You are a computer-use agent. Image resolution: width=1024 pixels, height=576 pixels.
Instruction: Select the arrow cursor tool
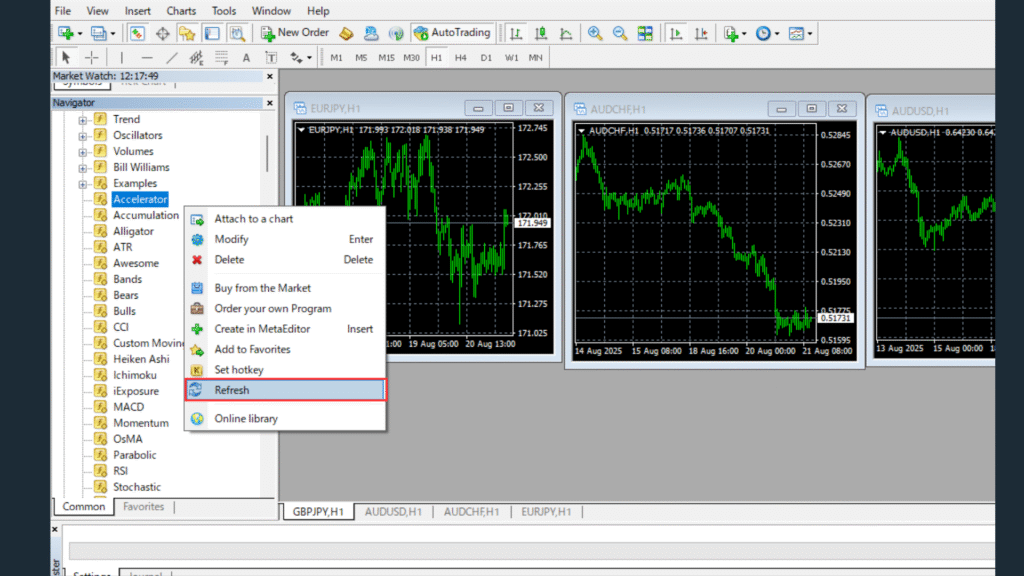pyautogui.click(x=65, y=57)
